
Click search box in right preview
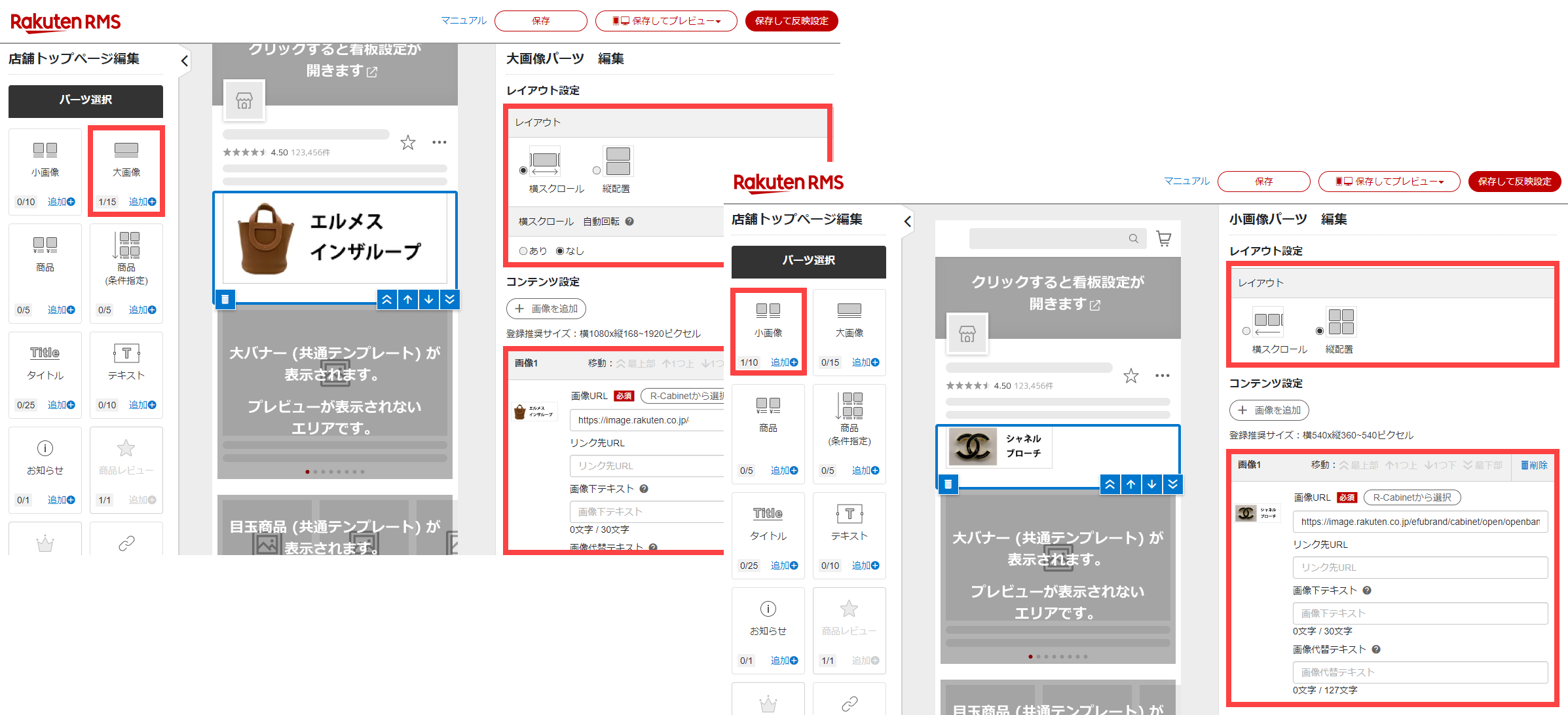1057,239
